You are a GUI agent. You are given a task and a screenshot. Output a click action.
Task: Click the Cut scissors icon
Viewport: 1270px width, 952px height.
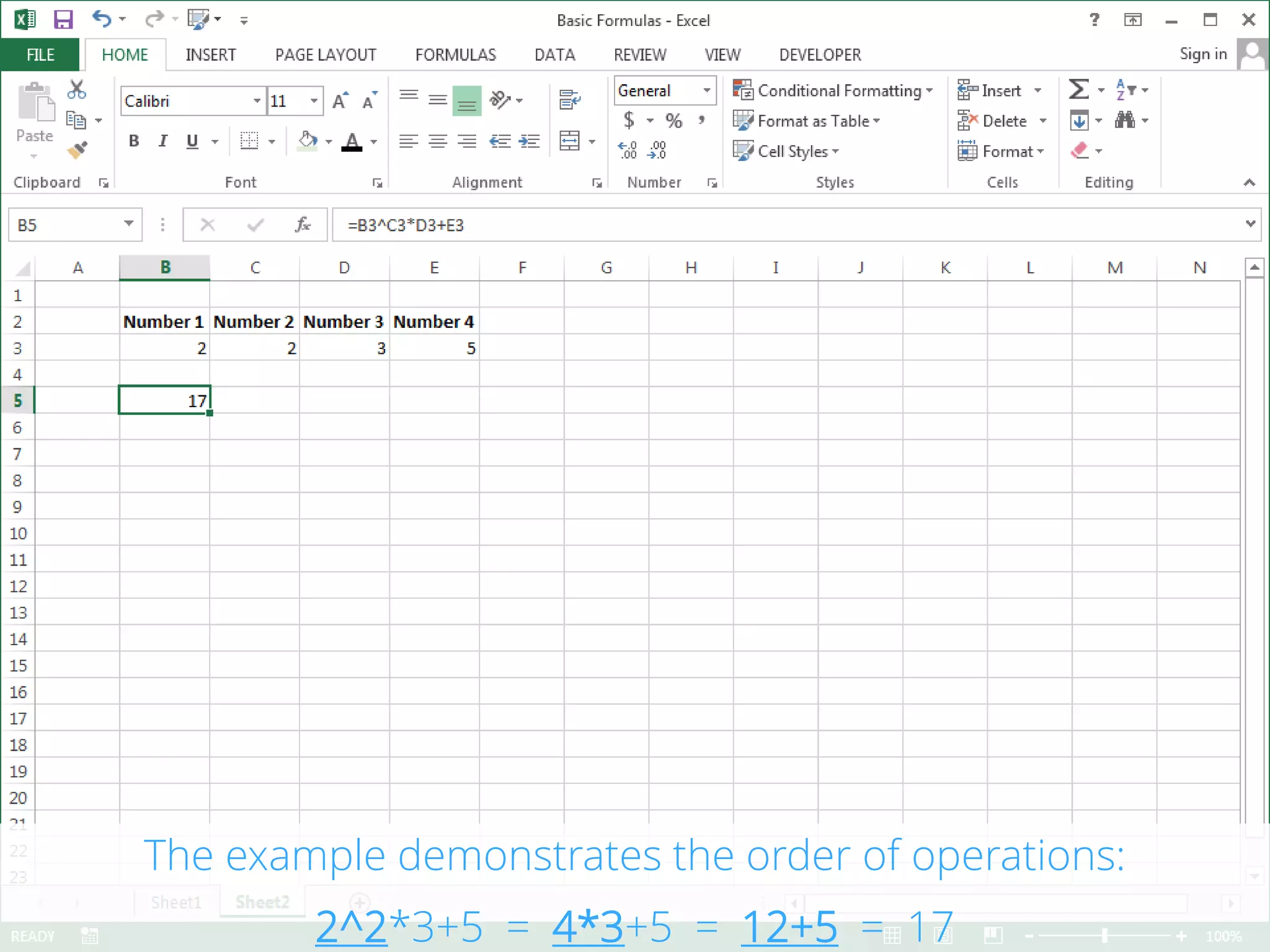click(x=77, y=90)
